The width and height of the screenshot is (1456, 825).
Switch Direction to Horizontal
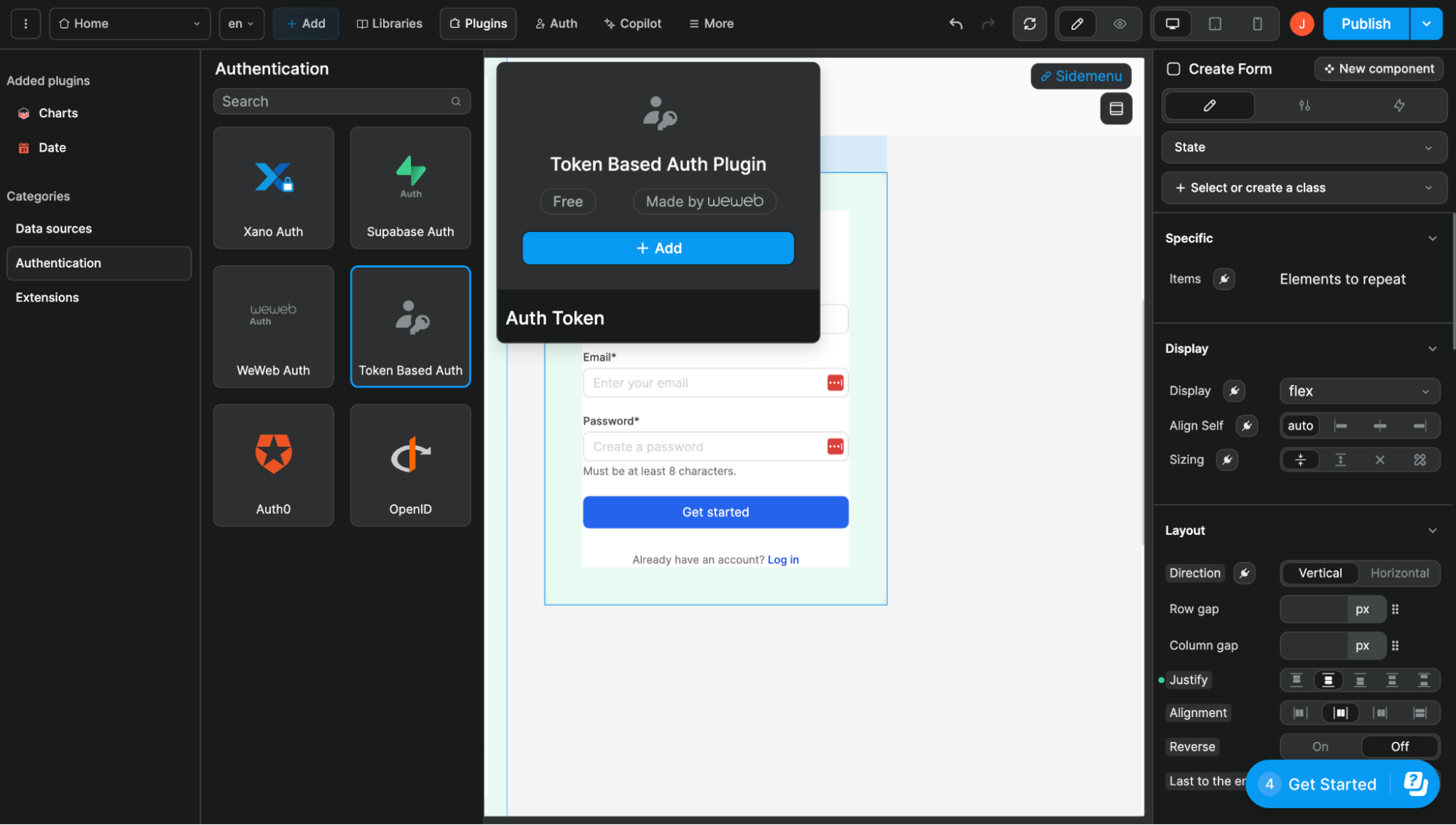[x=1399, y=573]
